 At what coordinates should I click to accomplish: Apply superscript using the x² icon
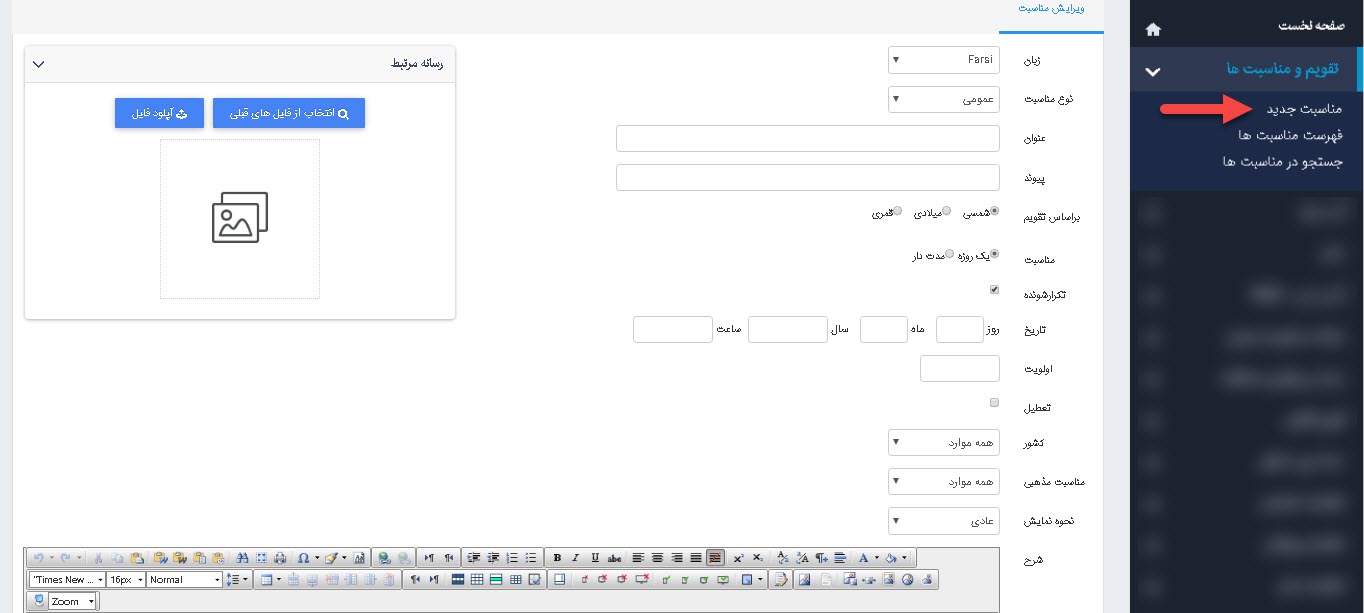[738, 558]
